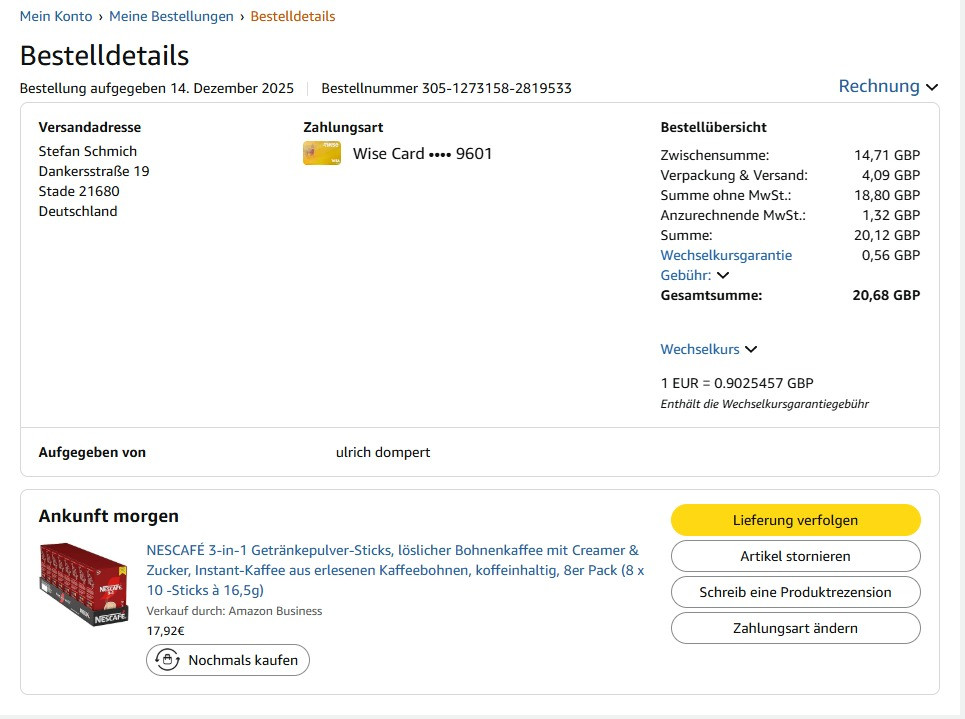Click Bestellung aufgegeben 14. Dezember 2025 text
The image size is (965, 719).
(157, 89)
